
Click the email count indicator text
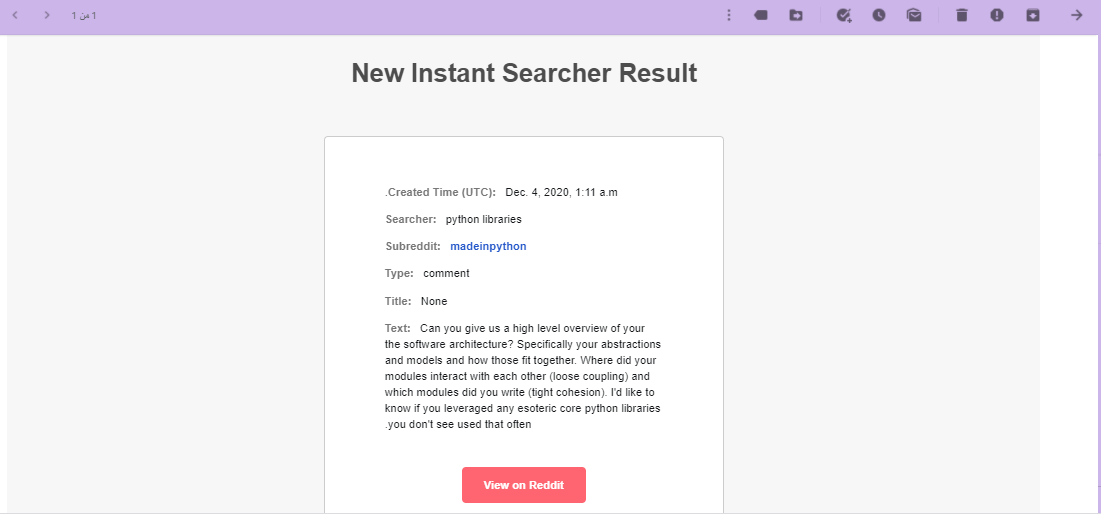tap(84, 16)
